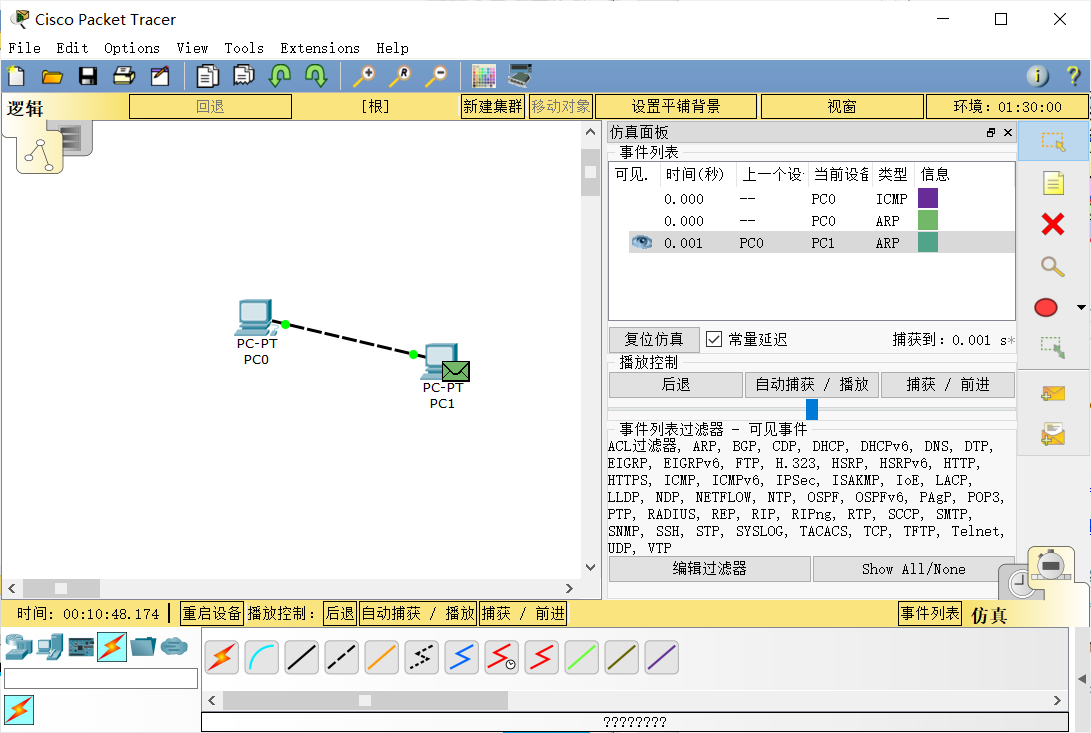Click green info box of PC0 ARP event
Image resolution: width=1091 pixels, height=733 pixels.
click(x=927, y=221)
